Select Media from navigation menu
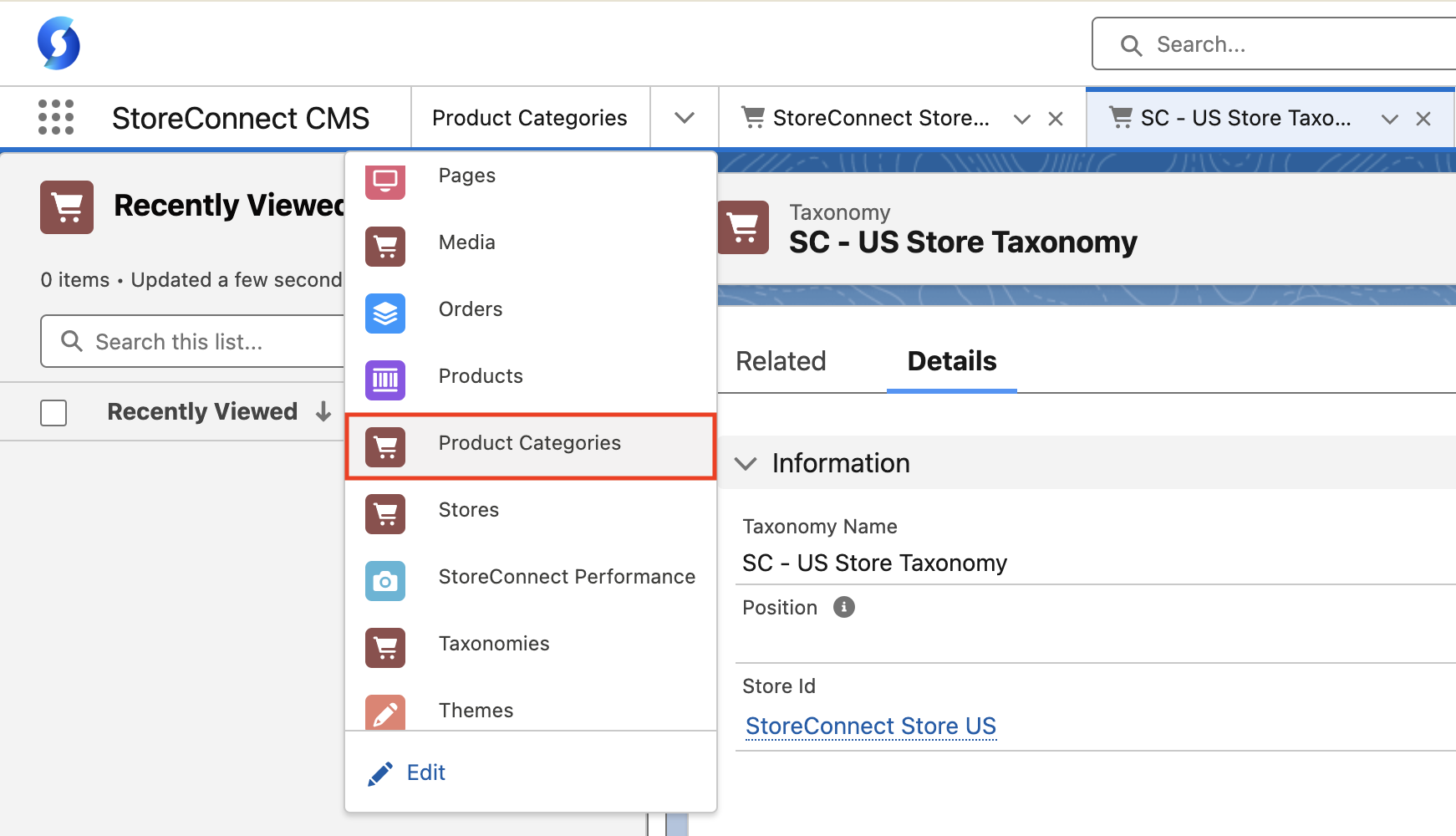The image size is (1456, 836). click(x=531, y=247)
